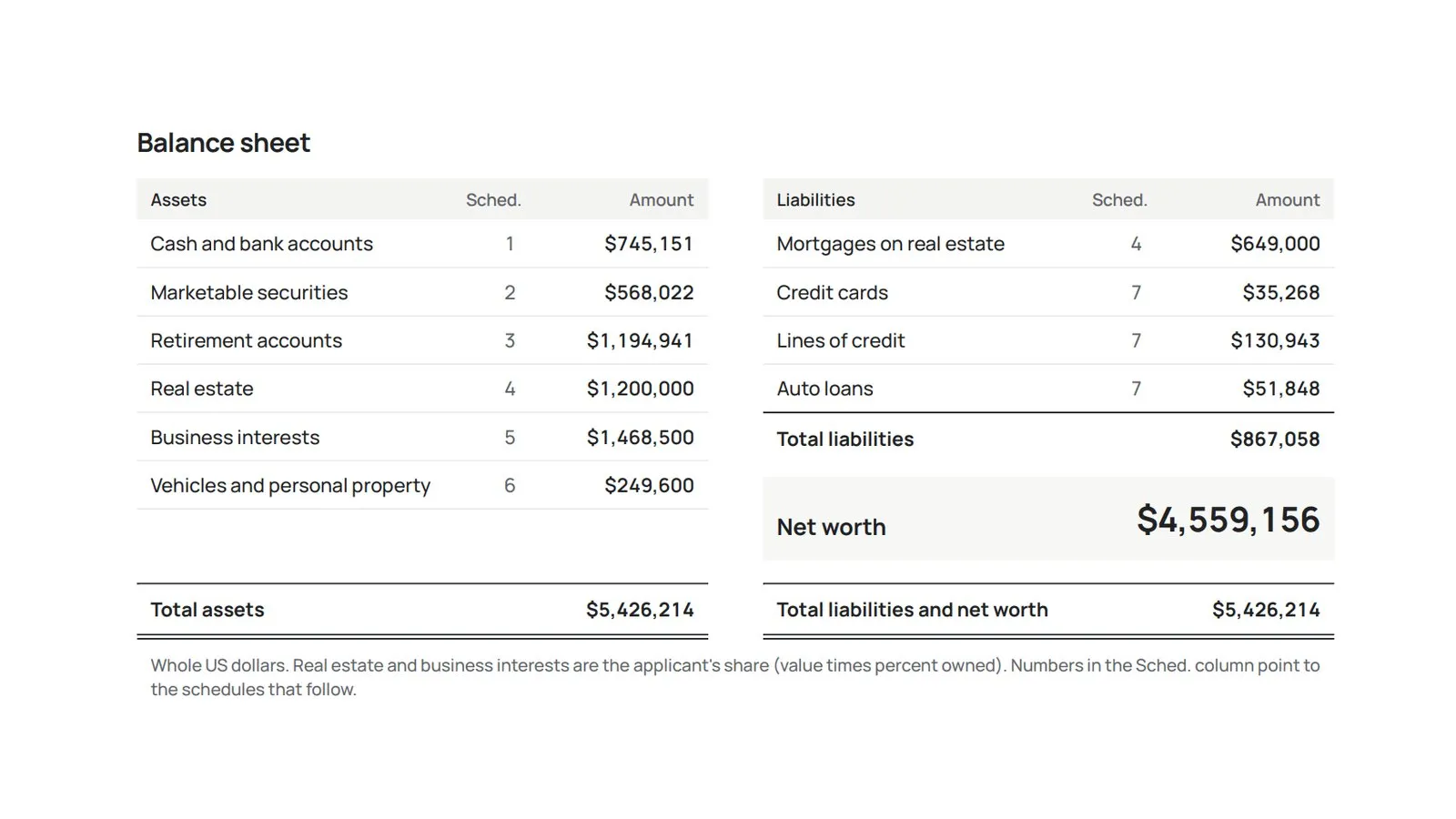Select the Retirement accounts label
This screenshot has height=819, width=1456.
(246, 340)
